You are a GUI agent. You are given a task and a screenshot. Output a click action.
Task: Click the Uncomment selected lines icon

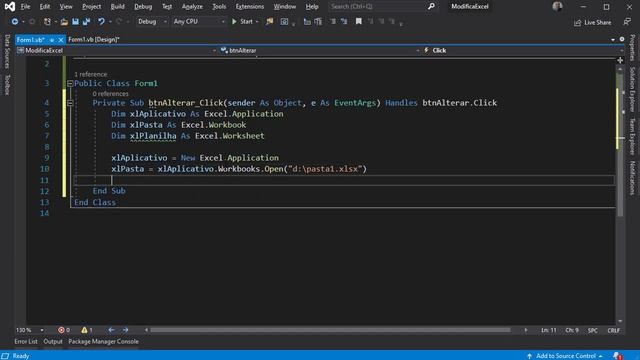coord(318,22)
